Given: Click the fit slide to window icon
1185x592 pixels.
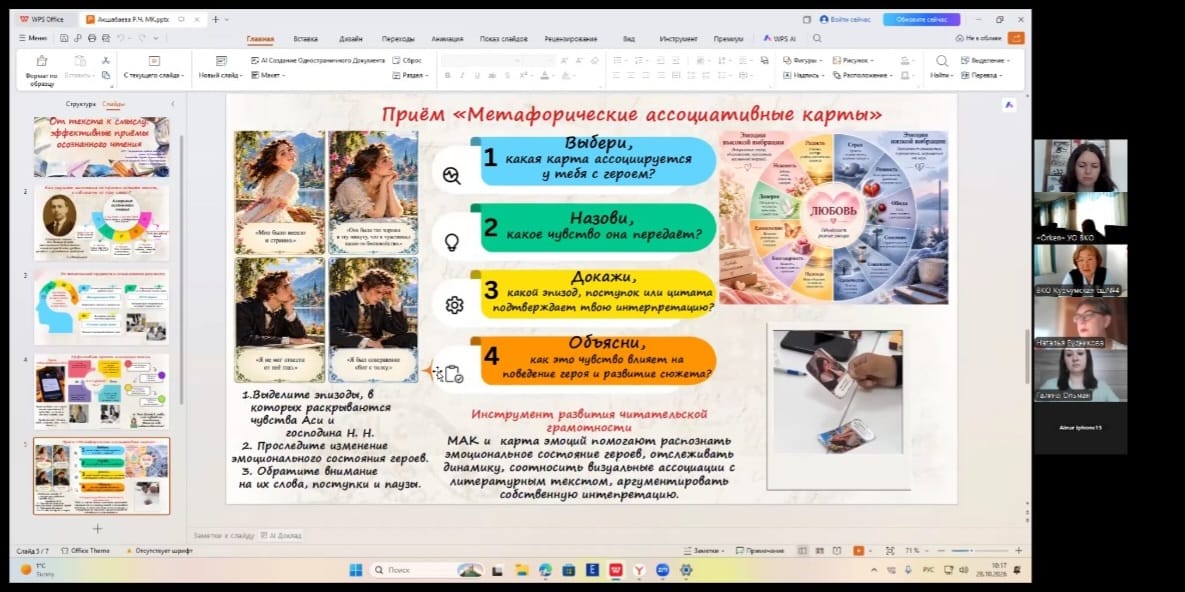Looking at the screenshot, I should 890,550.
